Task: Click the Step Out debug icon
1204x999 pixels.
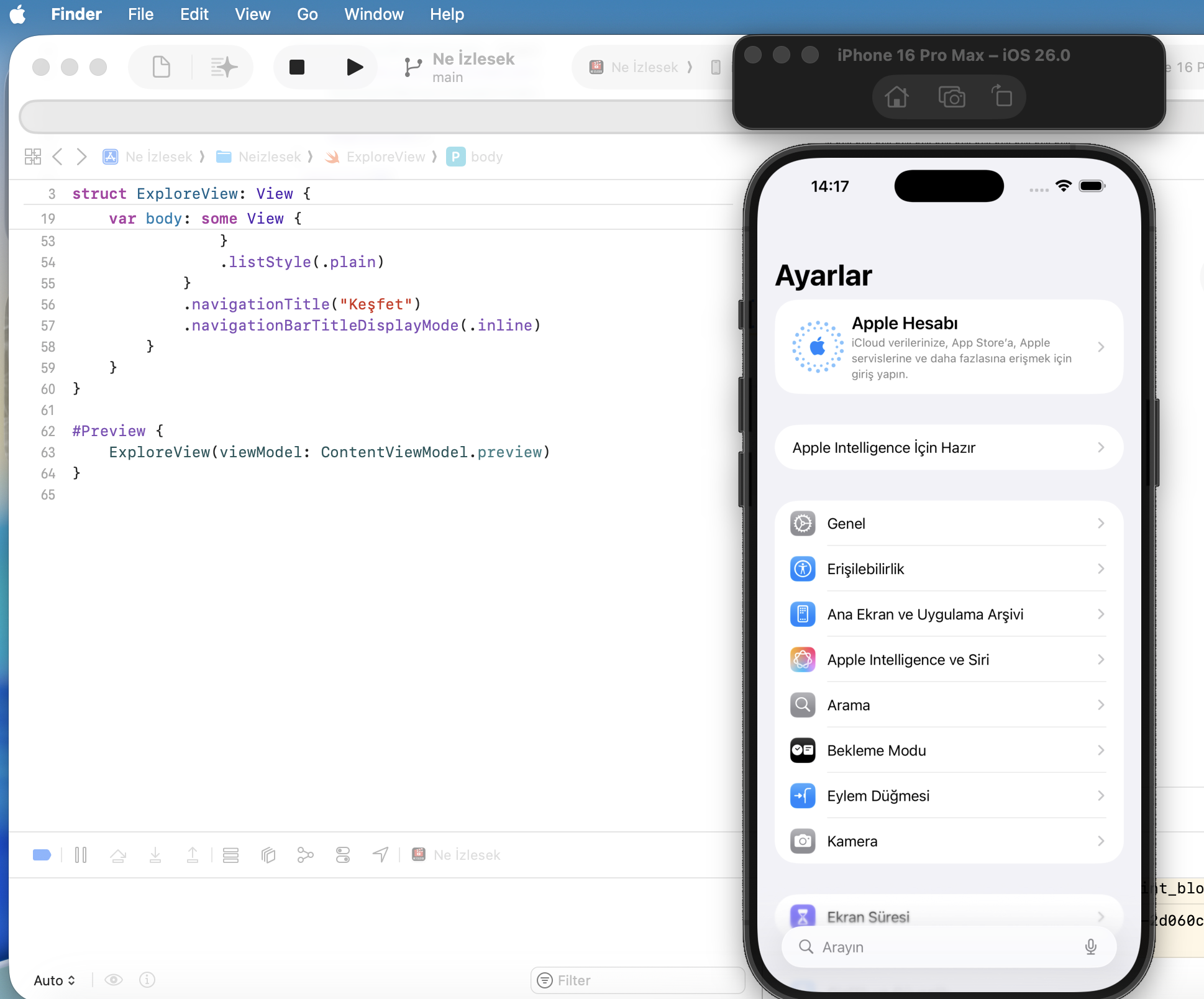Action: 193,855
